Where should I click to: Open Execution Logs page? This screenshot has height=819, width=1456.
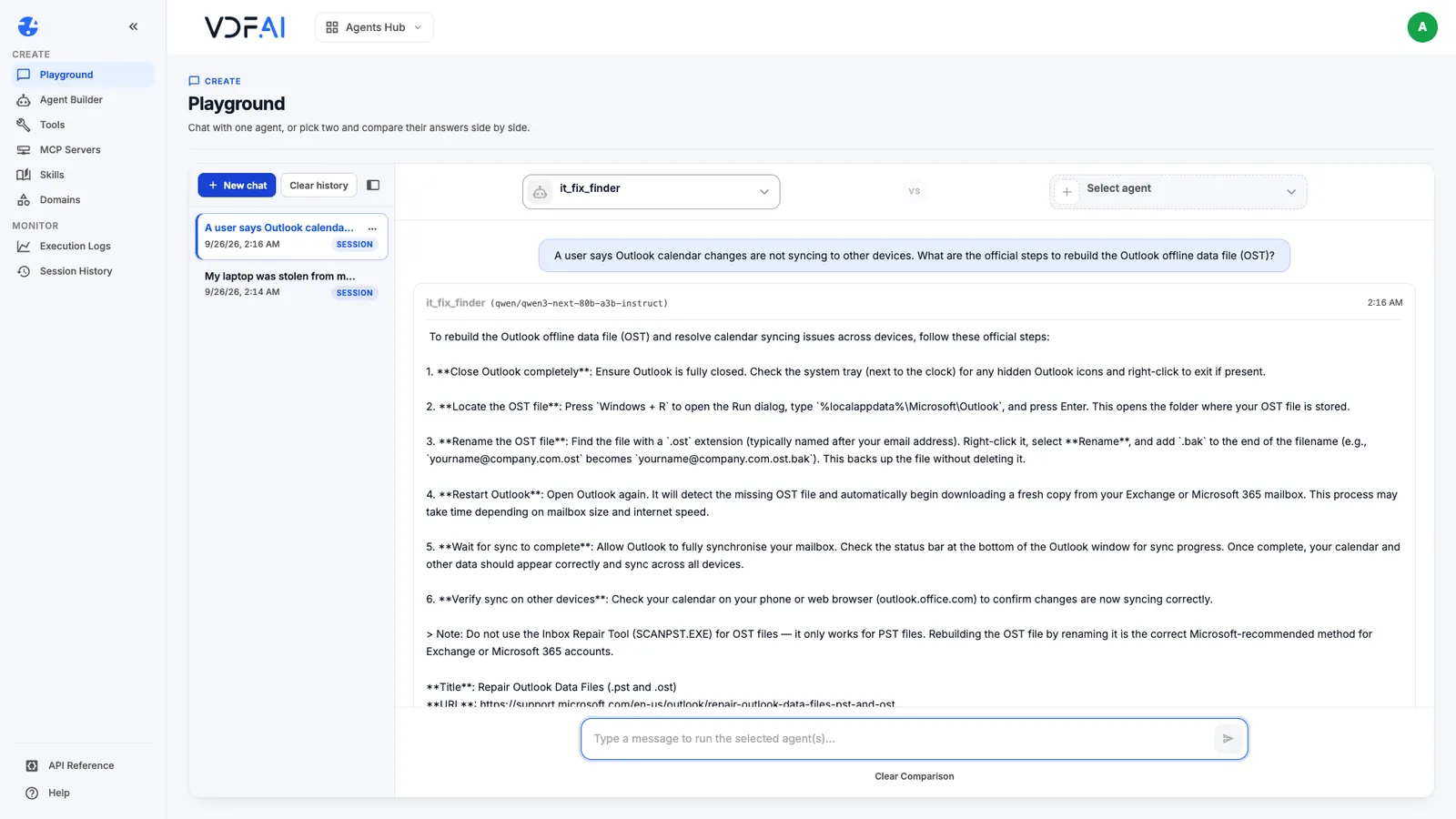pyautogui.click(x=83, y=247)
